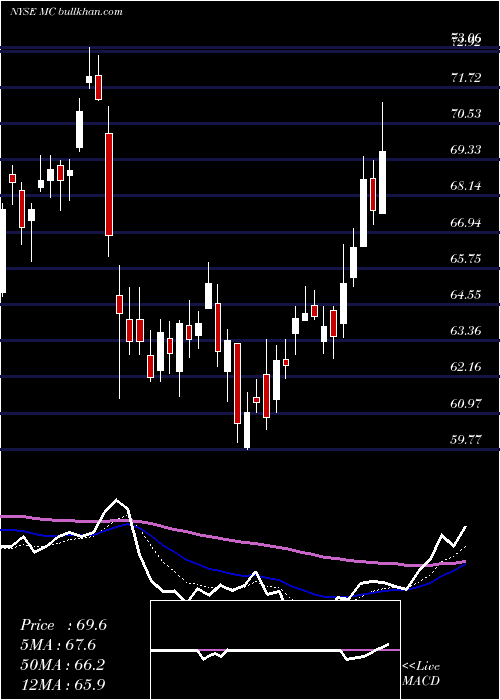Click inside the MACD inset chart box
This screenshot has width=500, height=700.
tap(275, 650)
